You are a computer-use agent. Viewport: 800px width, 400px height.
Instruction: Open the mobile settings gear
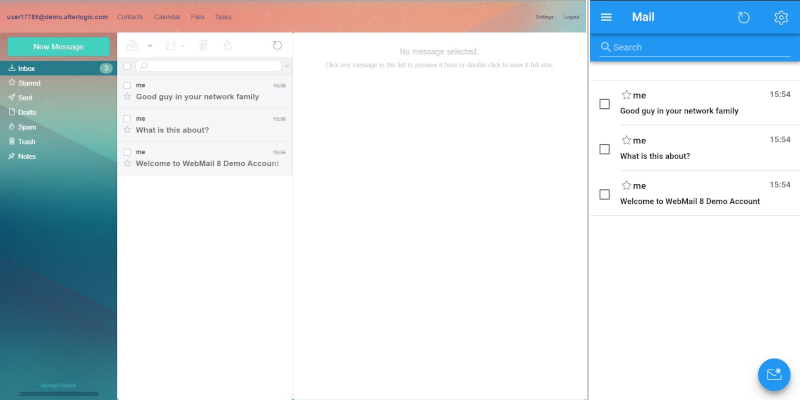[781, 17]
